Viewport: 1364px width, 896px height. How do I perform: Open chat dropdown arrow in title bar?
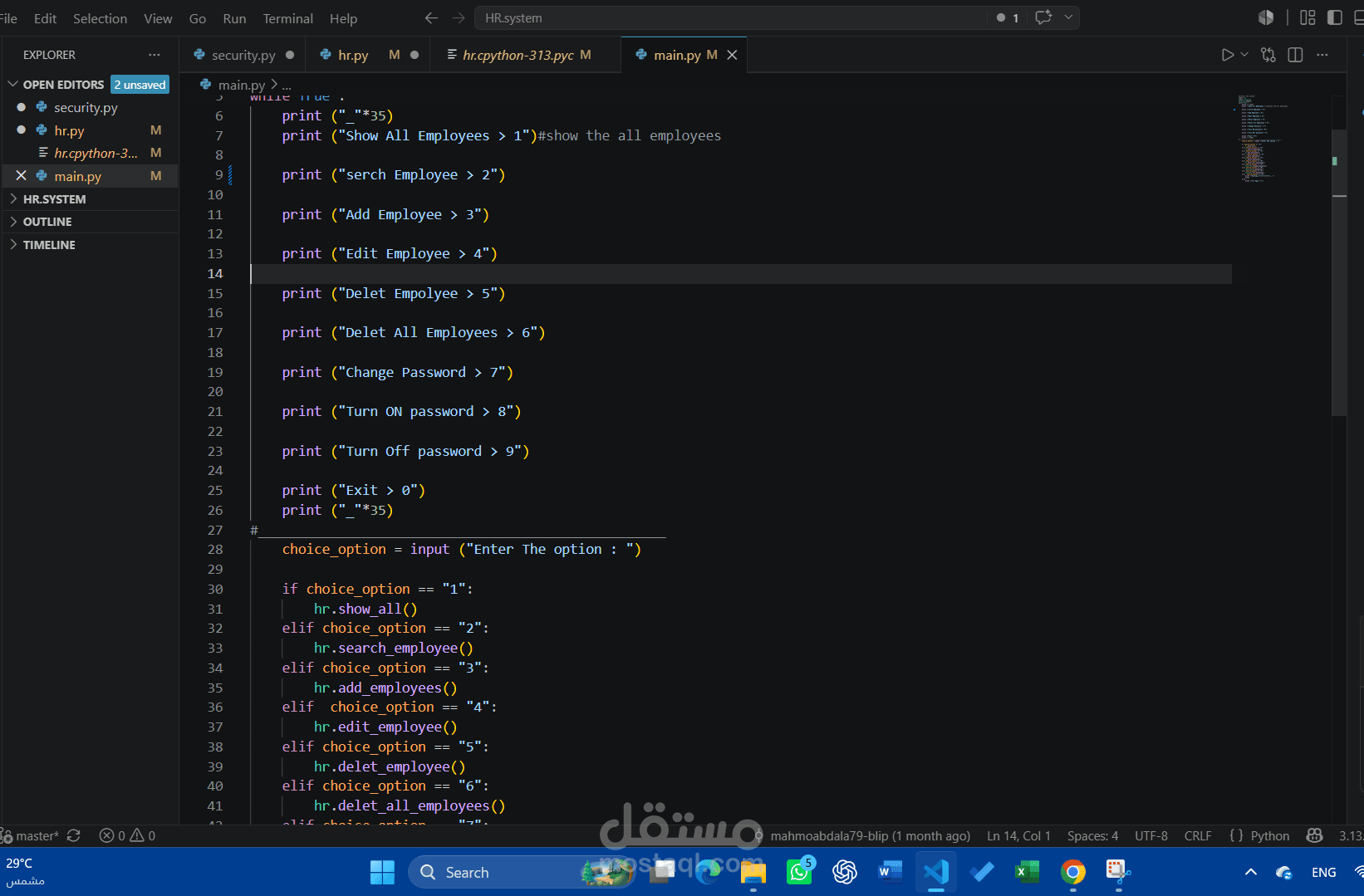1068,17
